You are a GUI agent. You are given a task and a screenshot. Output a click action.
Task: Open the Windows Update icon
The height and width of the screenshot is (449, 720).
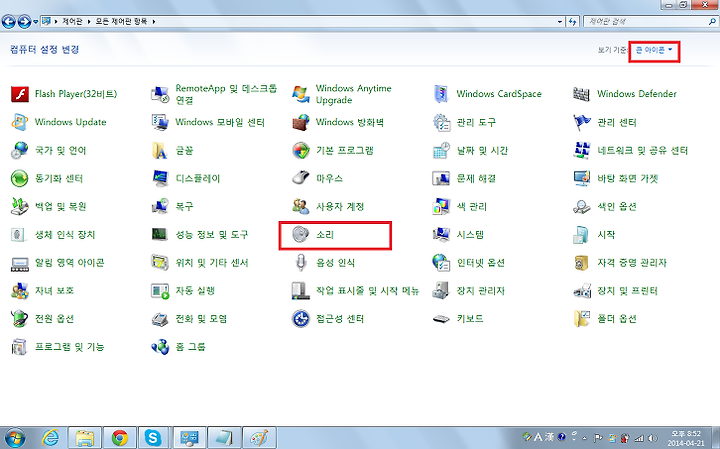(20, 122)
